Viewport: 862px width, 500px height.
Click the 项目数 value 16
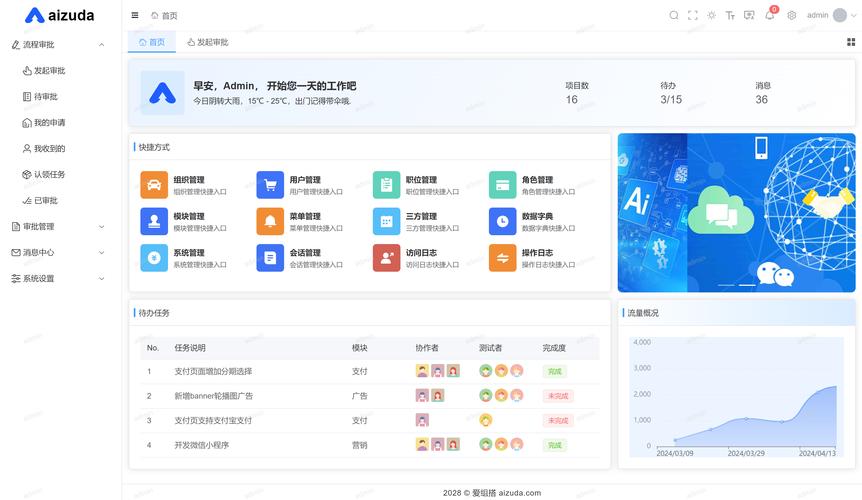coord(572,99)
